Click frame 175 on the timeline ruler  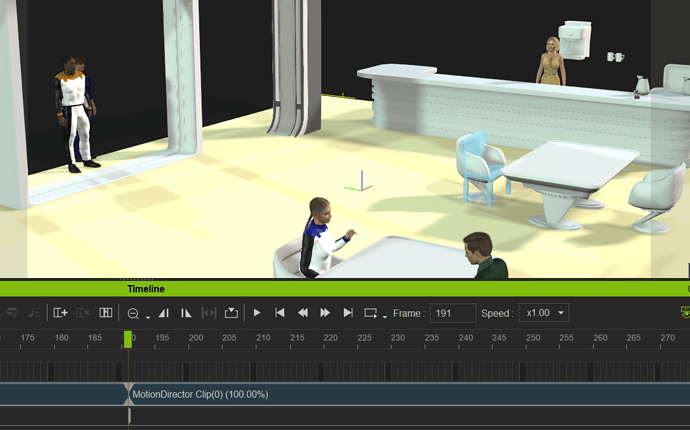(27, 338)
